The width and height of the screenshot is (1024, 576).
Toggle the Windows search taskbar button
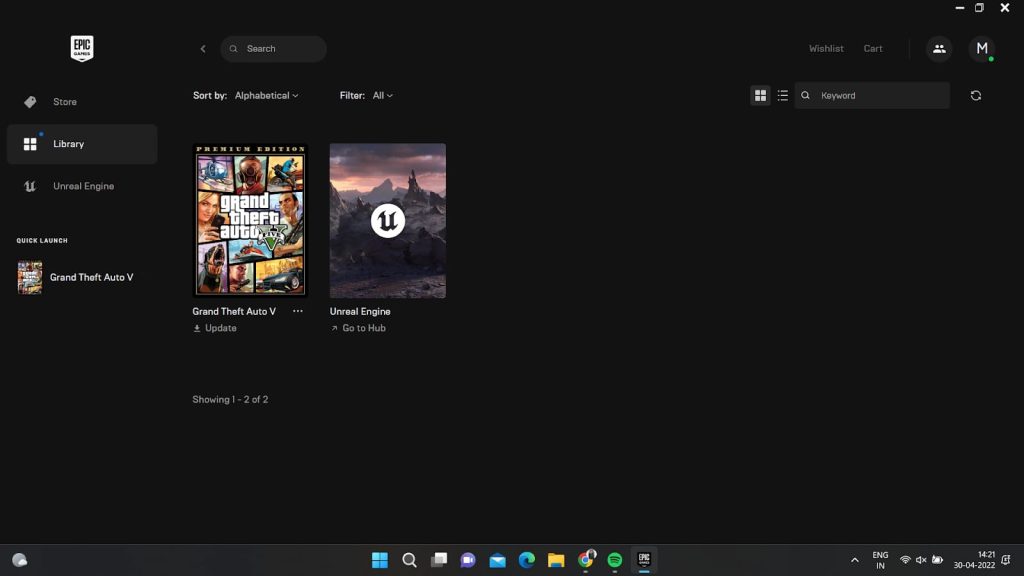pos(409,560)
